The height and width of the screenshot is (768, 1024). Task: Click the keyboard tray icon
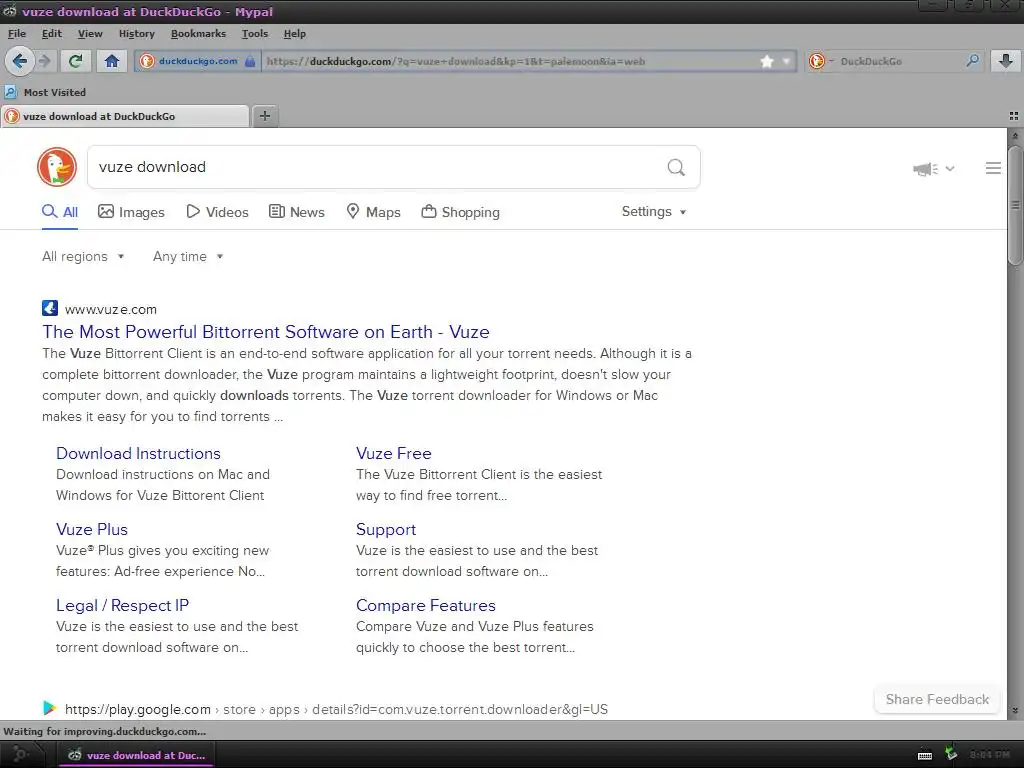pos(925,756)
